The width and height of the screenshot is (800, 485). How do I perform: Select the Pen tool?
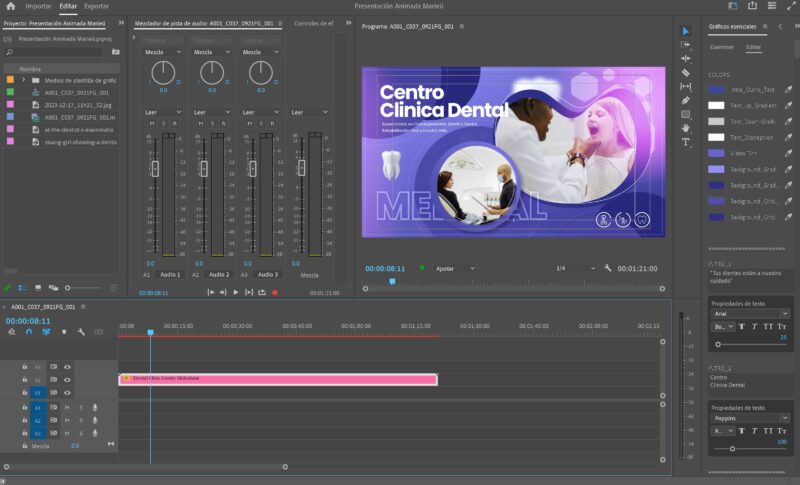click(686, 100)
